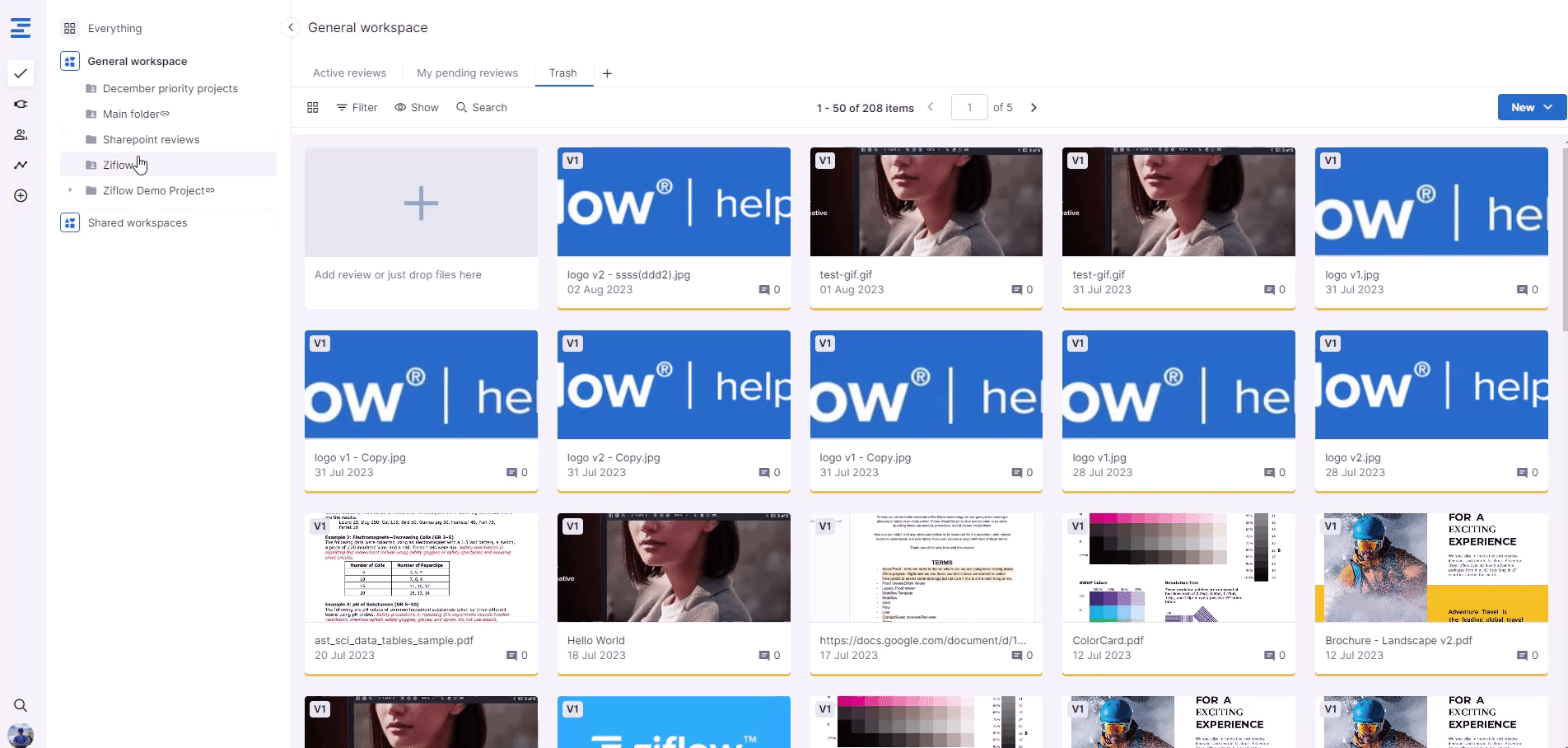Click the plus icon to add tab
The height and width of the screenshot is (748, 1568).
pyautogui.click(x=607, y=73)
